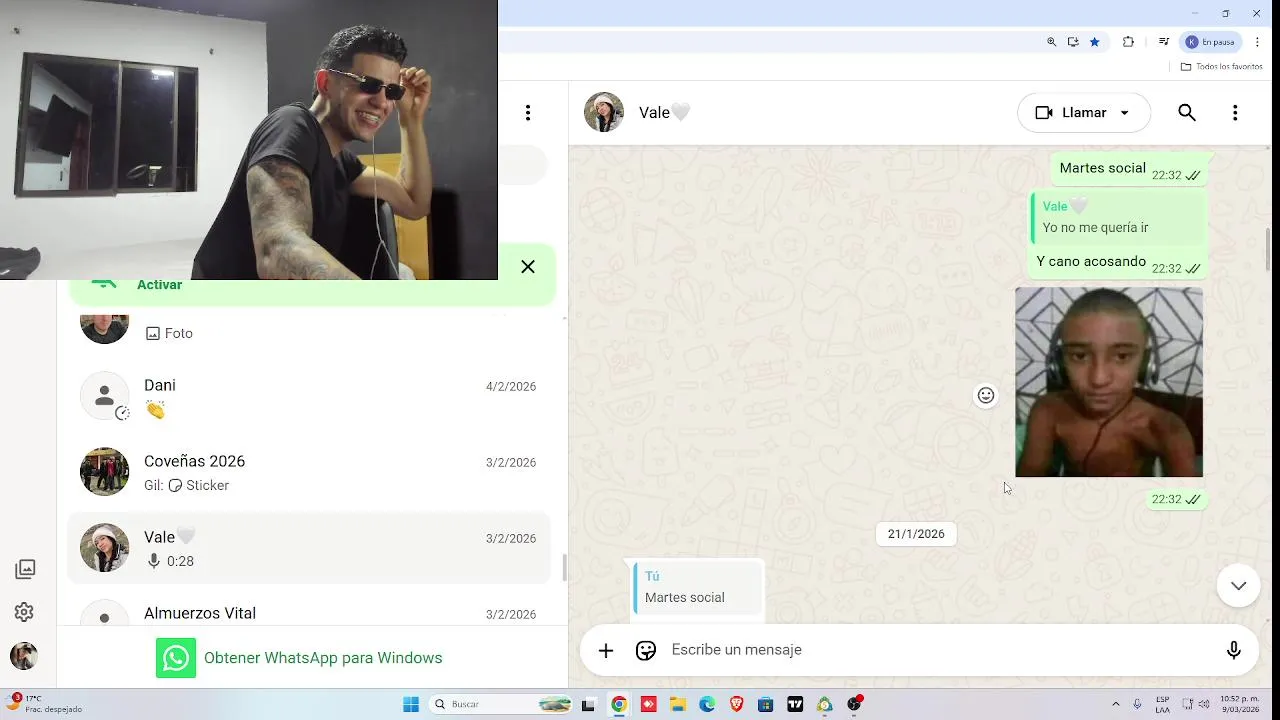The width and height of the screenshot is (1280, 720).
Task: Click the chat list scrollbar thumb
Action: (x=564, y=568)
